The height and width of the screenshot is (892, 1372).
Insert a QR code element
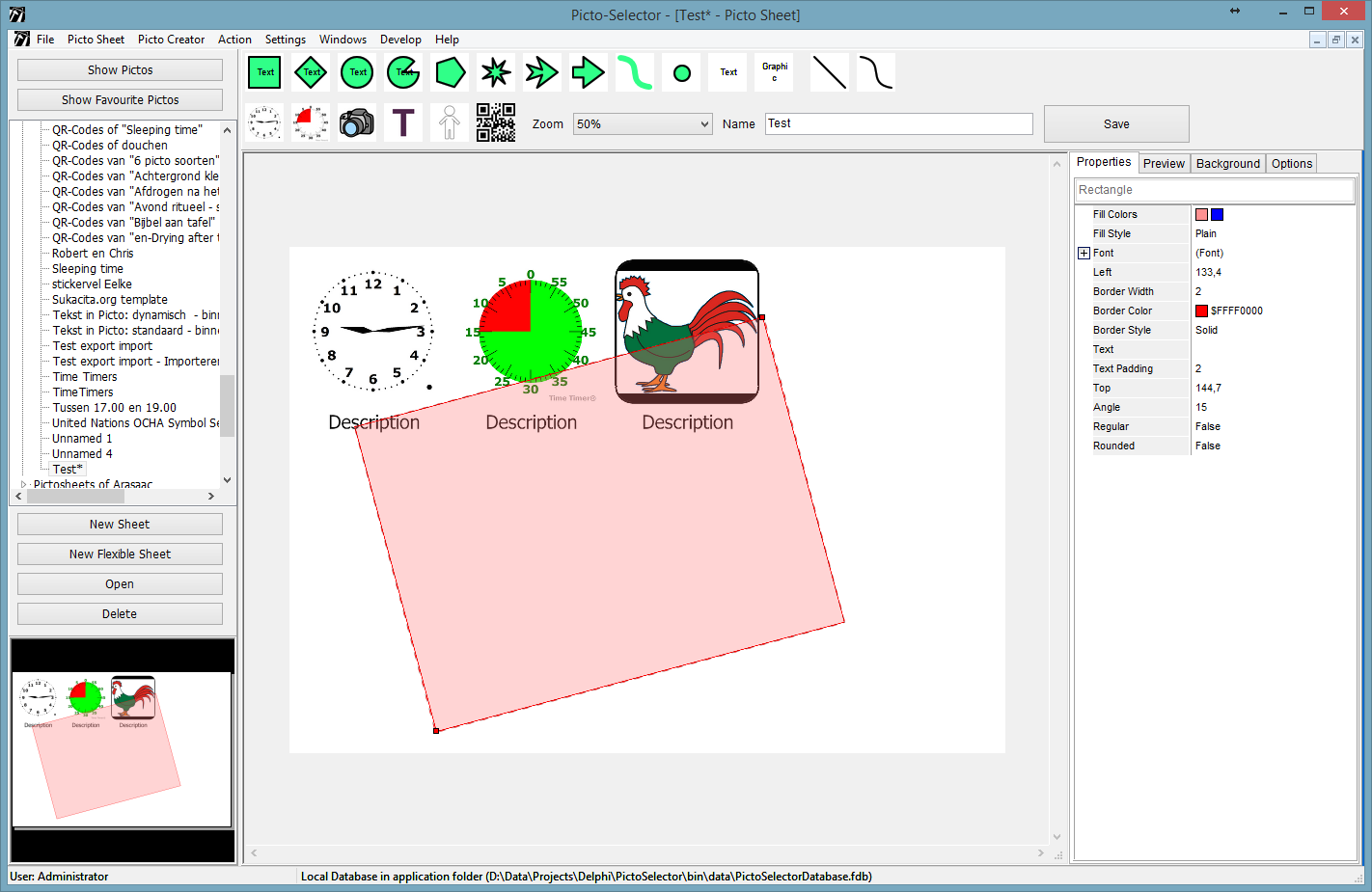496,123
